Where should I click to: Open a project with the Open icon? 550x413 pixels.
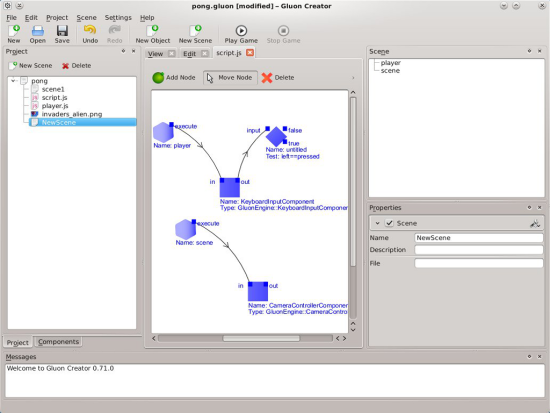pos(38,34)
